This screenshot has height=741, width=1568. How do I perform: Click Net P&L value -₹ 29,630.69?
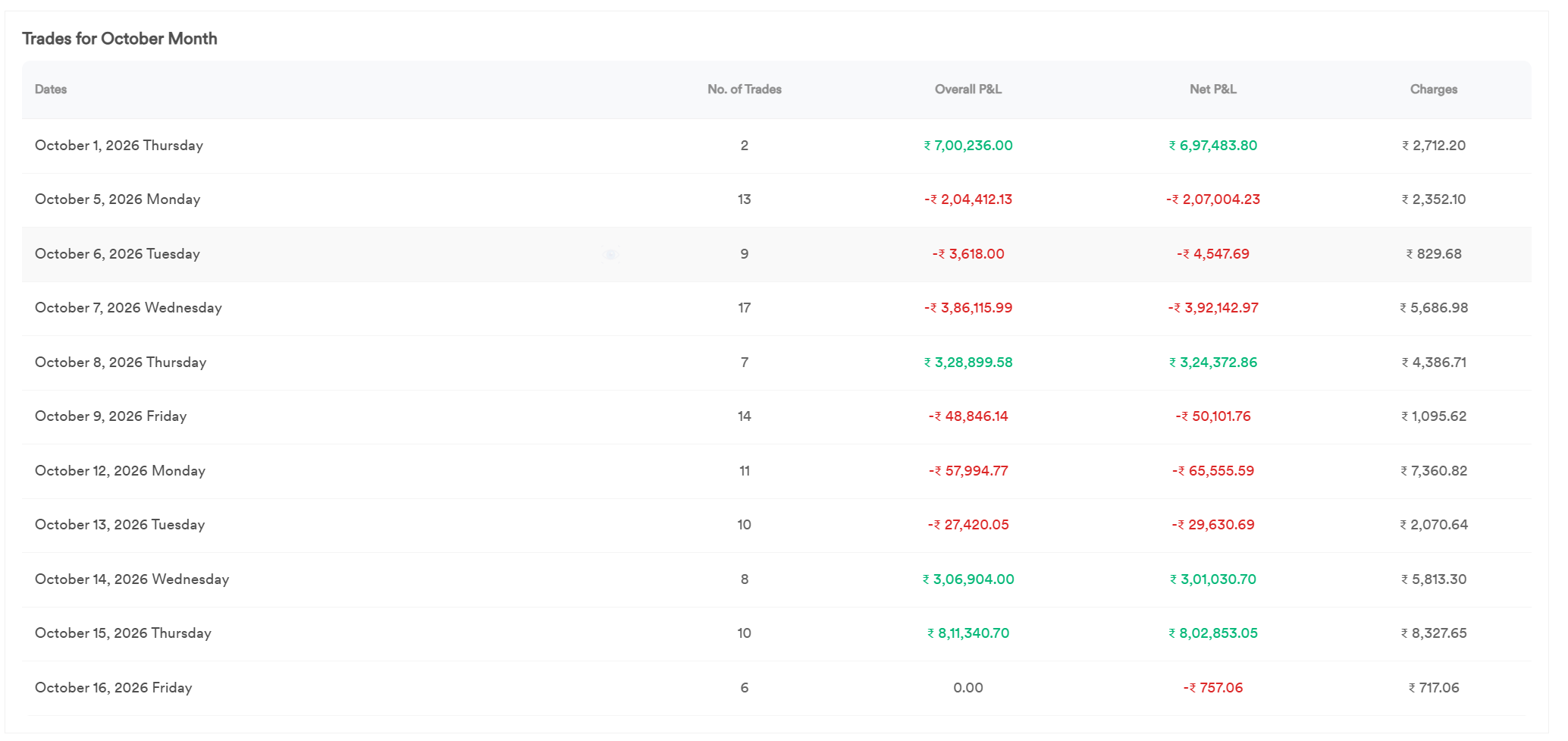[x=1213, y=525]
